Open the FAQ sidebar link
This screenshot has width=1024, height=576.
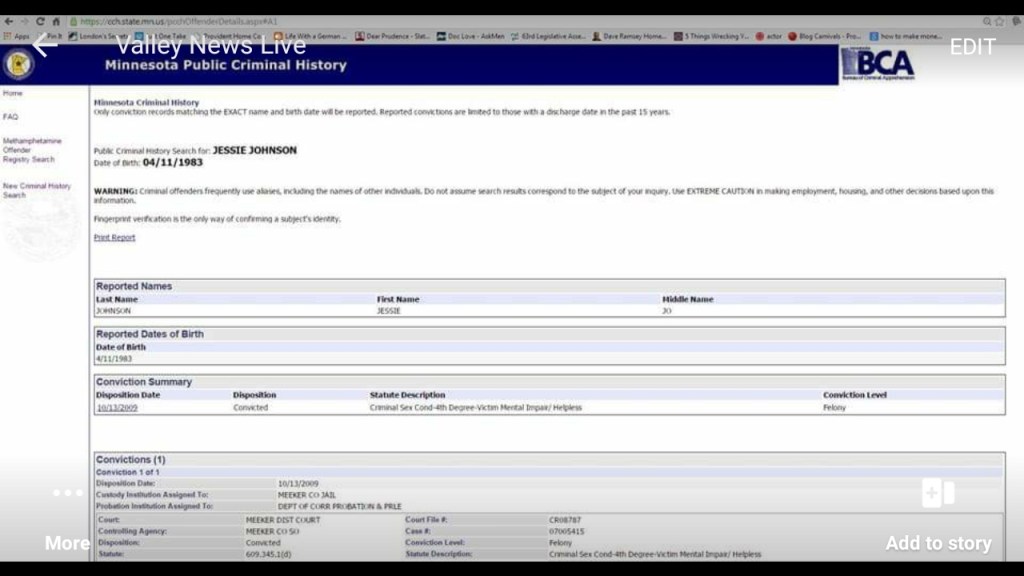11,117
